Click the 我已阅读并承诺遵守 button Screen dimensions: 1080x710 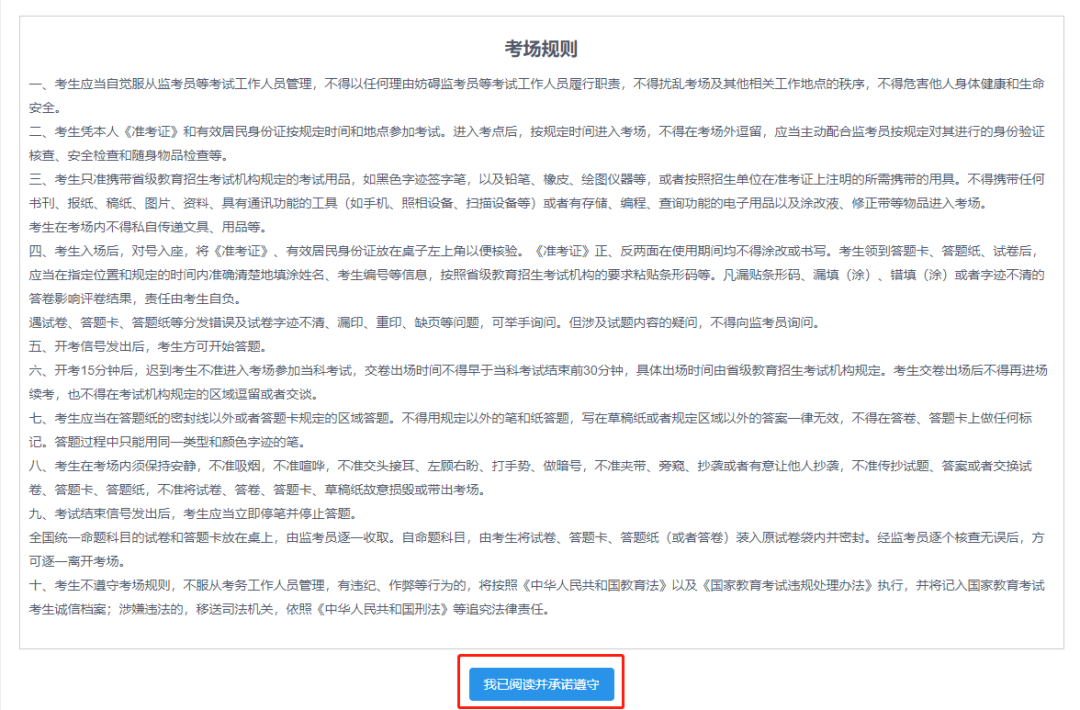541,684
